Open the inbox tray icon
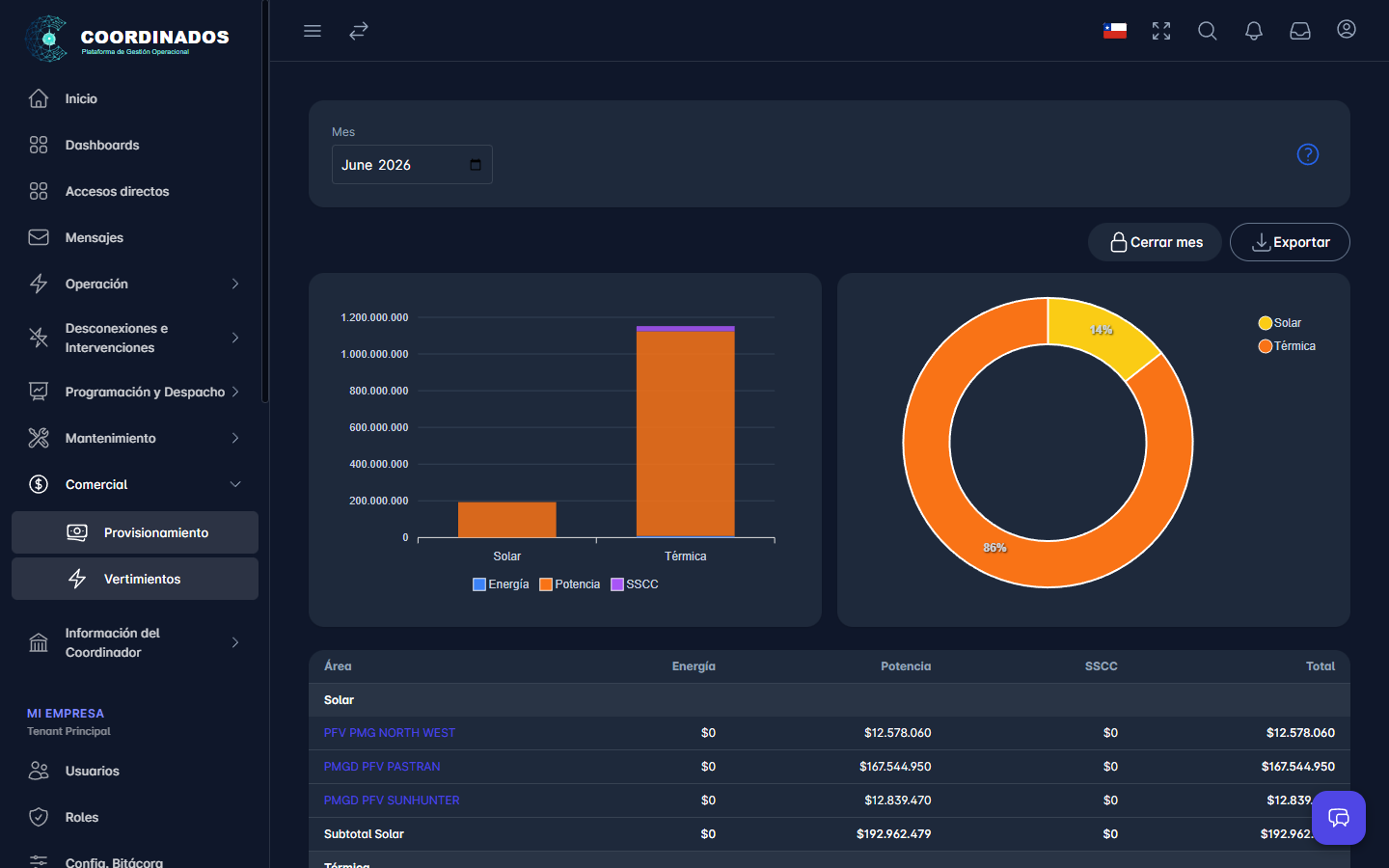Viewport: 1389px width, 868px height. [1300, 31]
